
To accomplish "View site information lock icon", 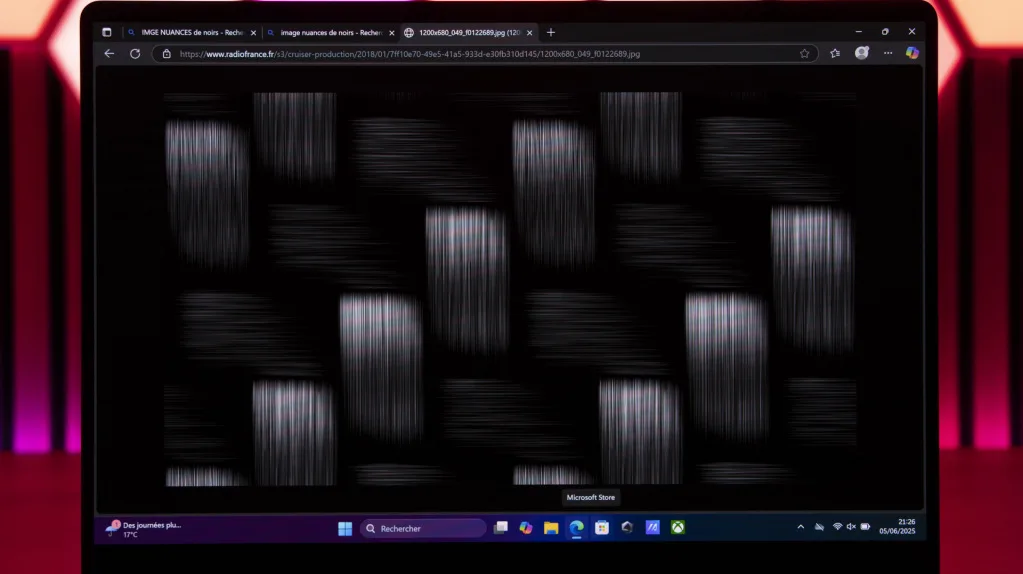I will pyautogui.click(x=167, y=54).
